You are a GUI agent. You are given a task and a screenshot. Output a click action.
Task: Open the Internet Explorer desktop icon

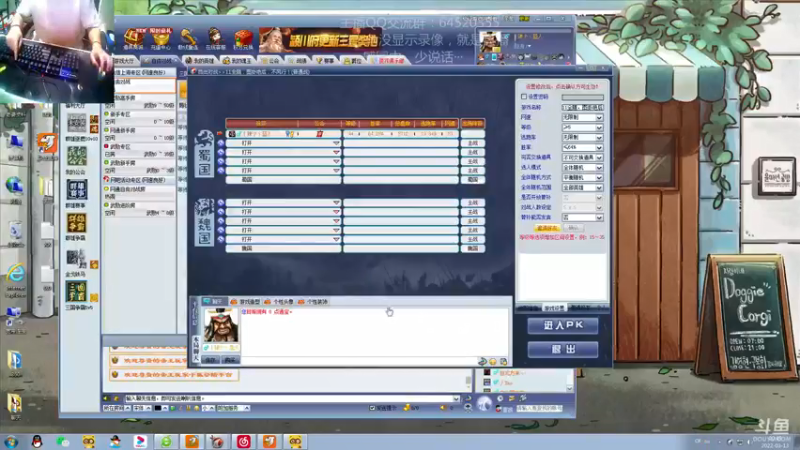16,274
